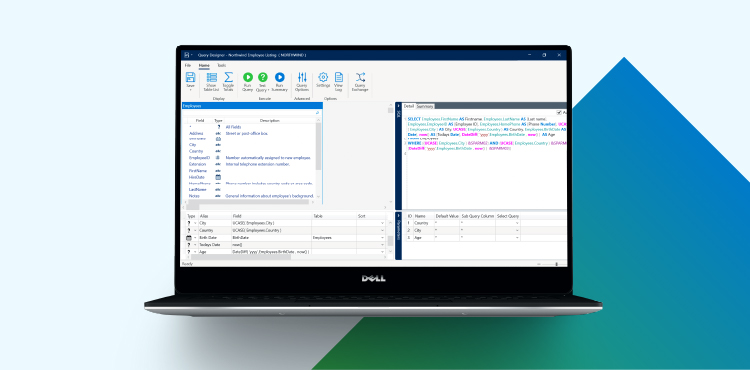Image resolution: width=750 pixels, height=370 pixels.
Task: Select the Country field in Employees list
Action: click(196, 151)
